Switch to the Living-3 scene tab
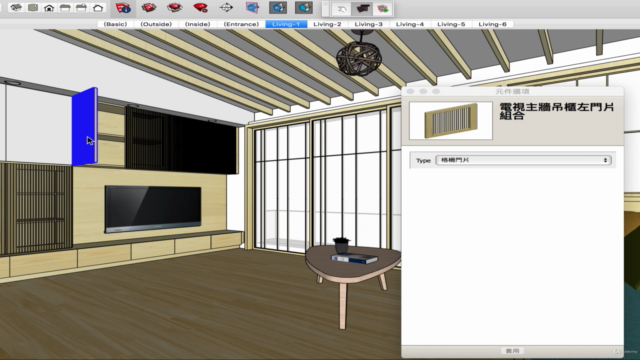The image size is (640, 360). pyautogui.click(x=369, y=24)
